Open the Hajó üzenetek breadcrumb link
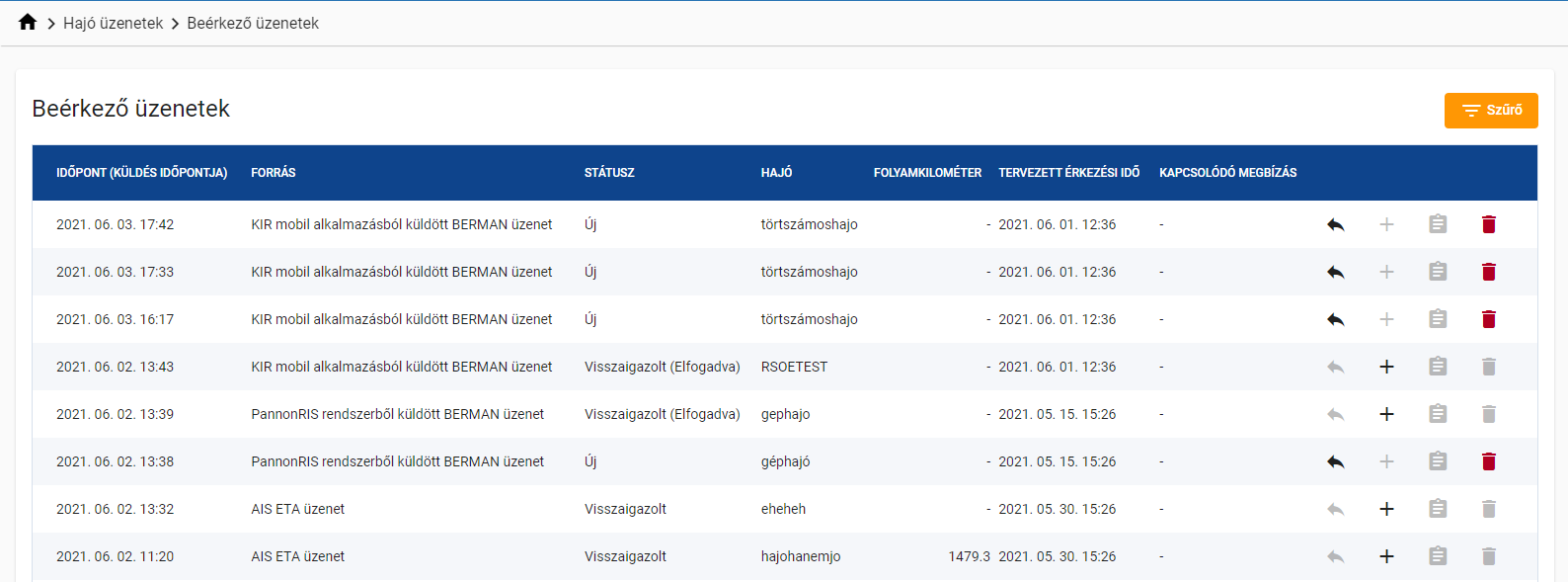This screenshot has width=1568, height=582. point(113,23)
